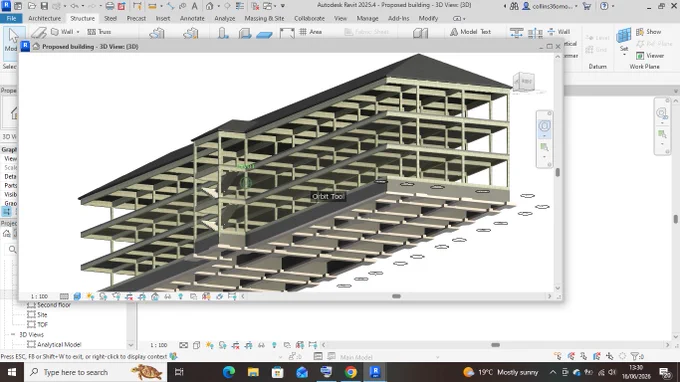The height and width of the screenshot is (382, 680).
Task: Click the Revit application R logo
Action: 6,6
